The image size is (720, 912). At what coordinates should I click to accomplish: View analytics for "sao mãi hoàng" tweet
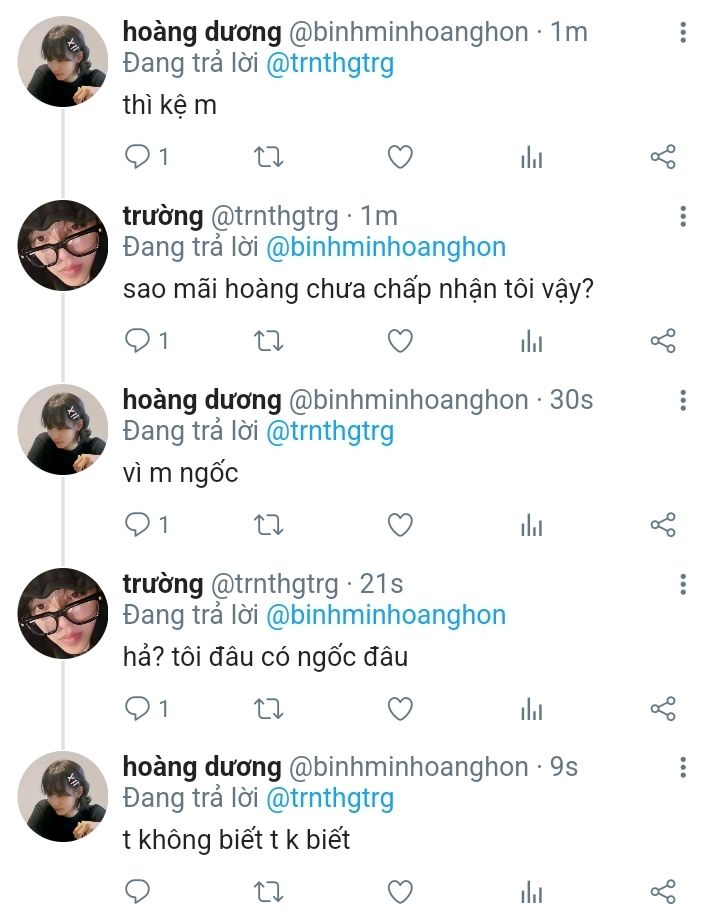[x=532, y=341]
